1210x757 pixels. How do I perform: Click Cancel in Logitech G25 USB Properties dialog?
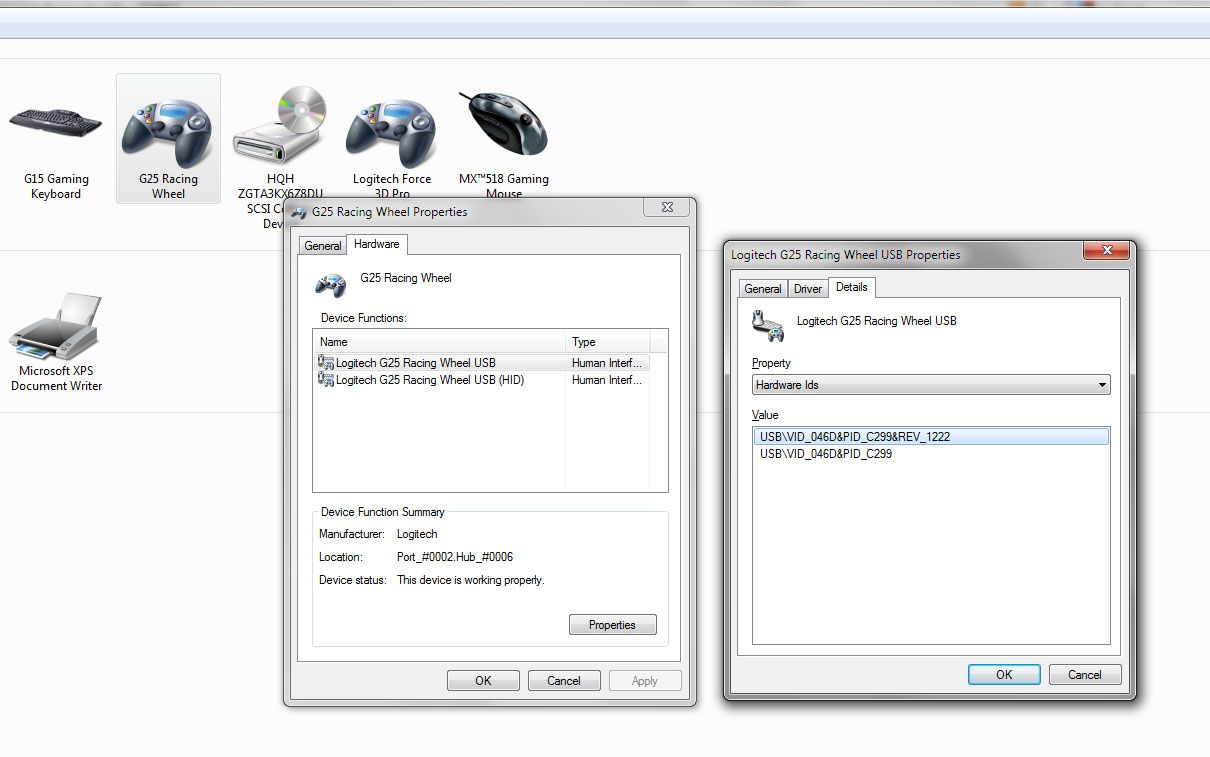click(1085, 675)
